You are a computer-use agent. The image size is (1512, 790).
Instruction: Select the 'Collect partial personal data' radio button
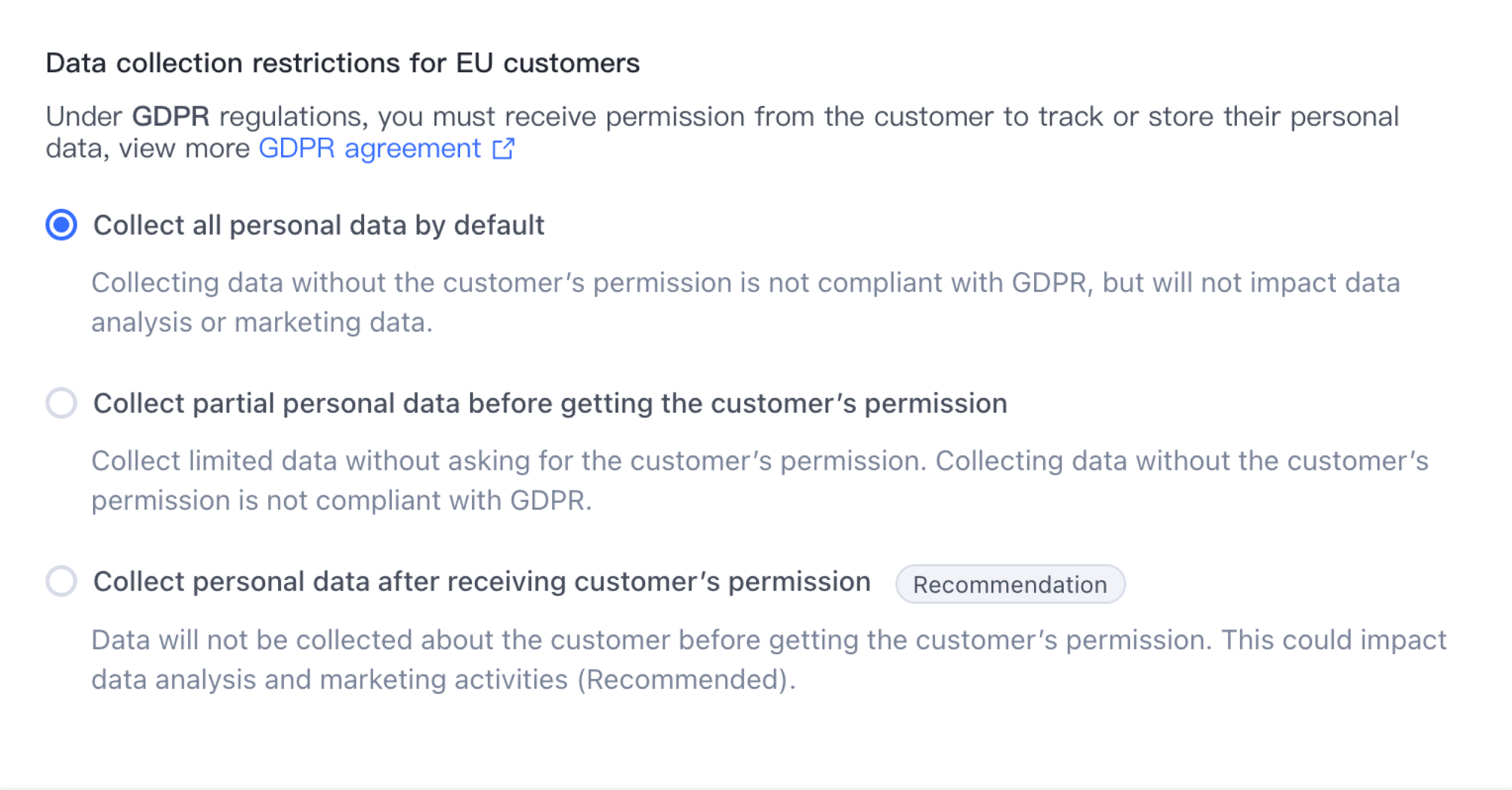(x=62, y=403)
